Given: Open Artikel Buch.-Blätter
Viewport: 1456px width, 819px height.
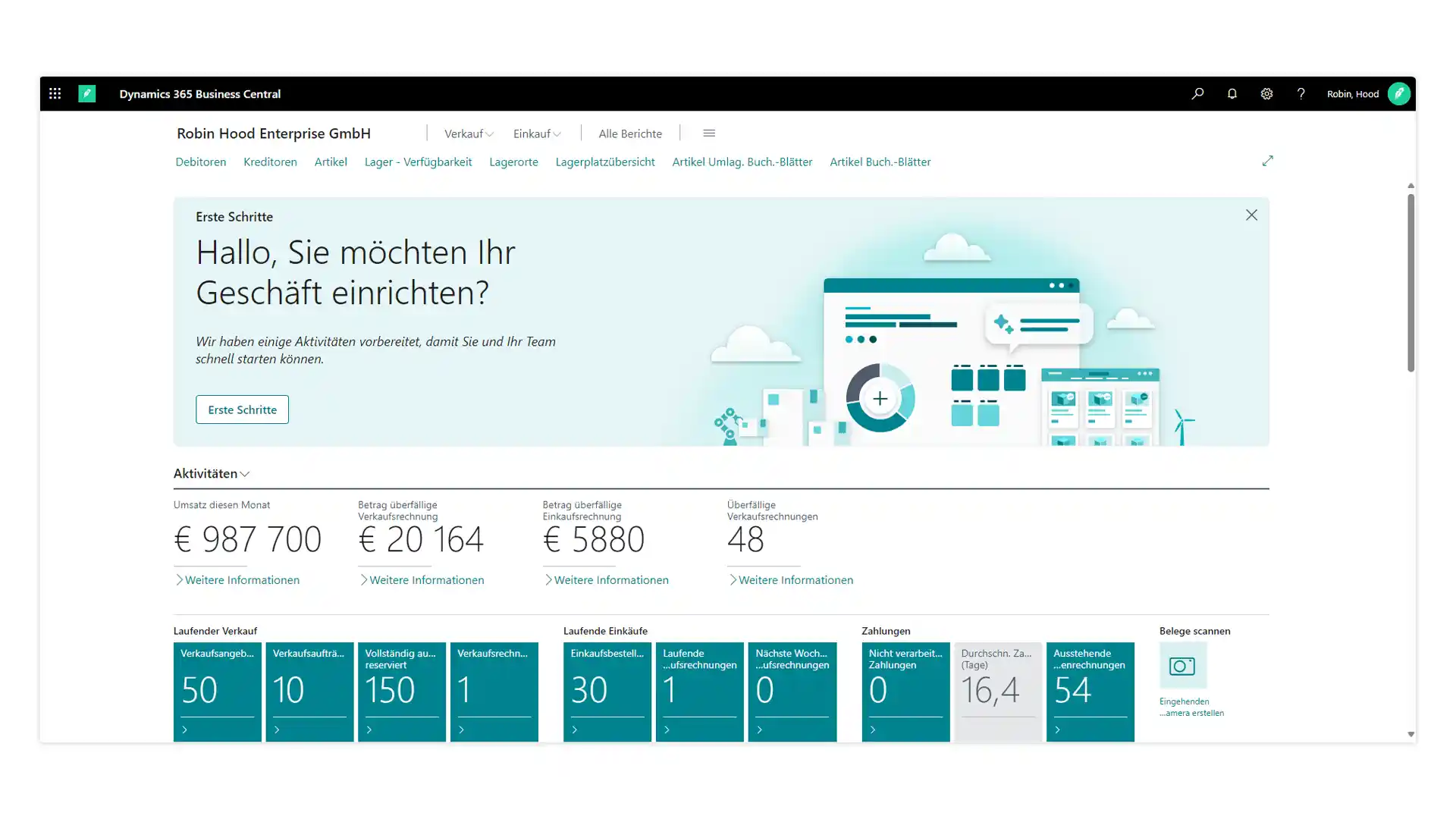Looking at the screenshot, I should coord(880,162).
